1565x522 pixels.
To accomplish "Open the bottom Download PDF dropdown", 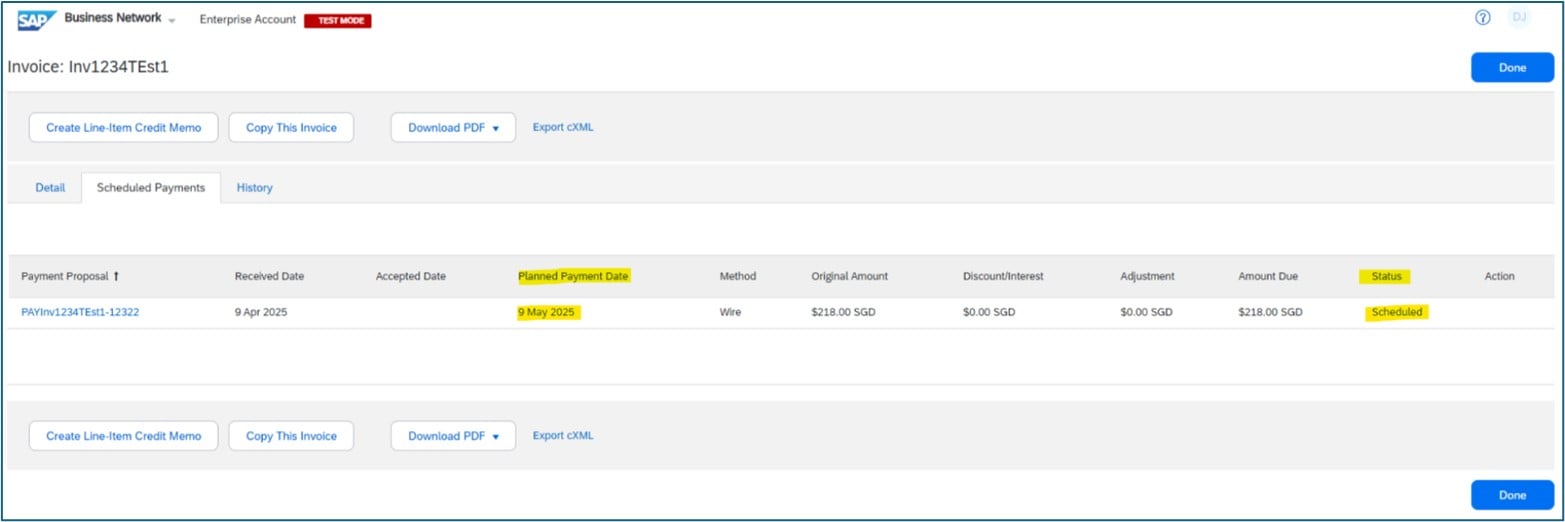I will 452,436.
